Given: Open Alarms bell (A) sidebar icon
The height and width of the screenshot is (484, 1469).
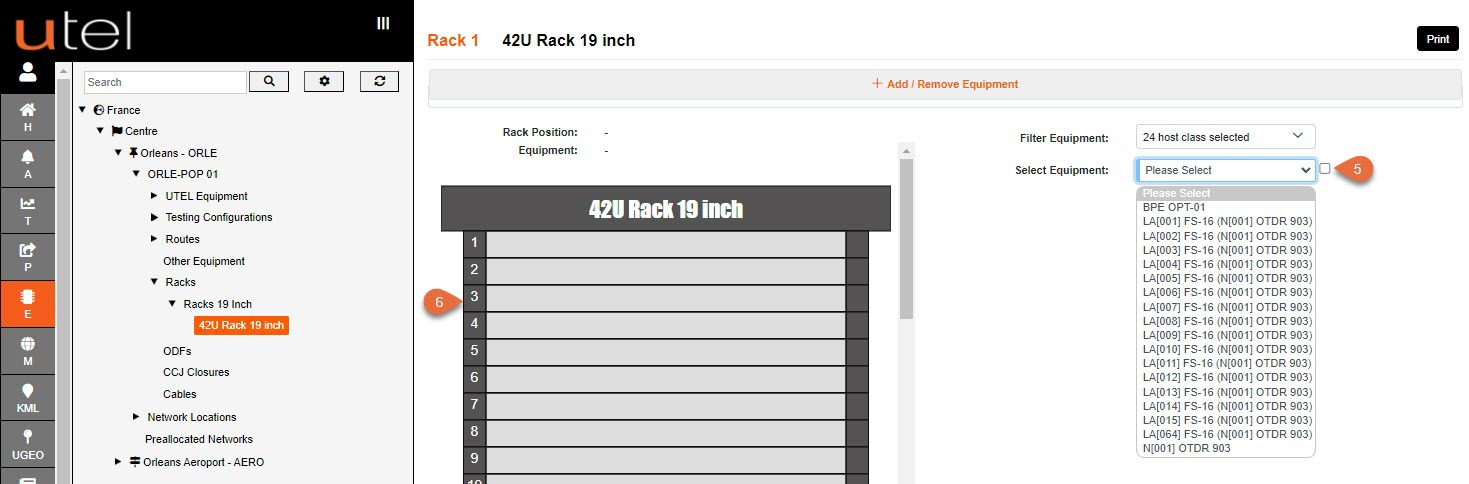Looking at the screenshot, I should point(27,164).
